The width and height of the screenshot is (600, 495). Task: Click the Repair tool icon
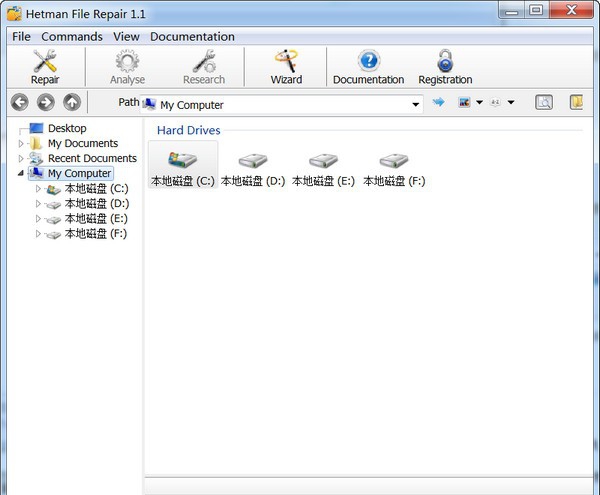click(x=45, y=61)
